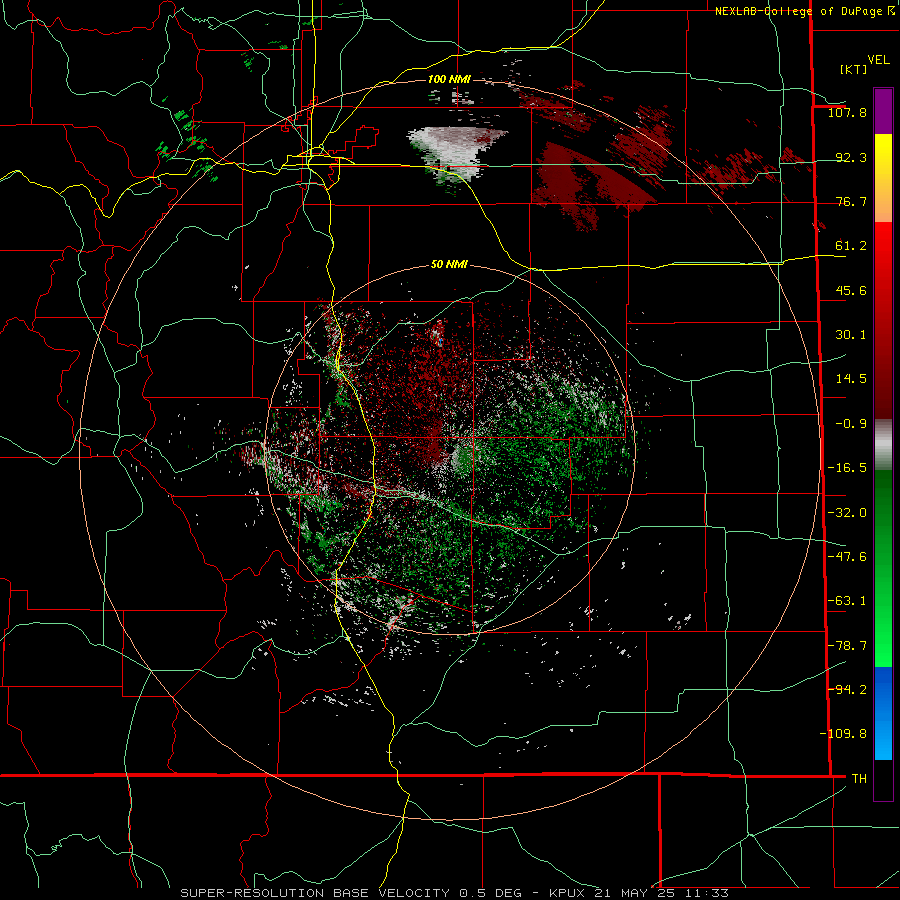Pick the yellow-orange legend color segment
Screen dimensions: 900x900
[x=883, y=178]
